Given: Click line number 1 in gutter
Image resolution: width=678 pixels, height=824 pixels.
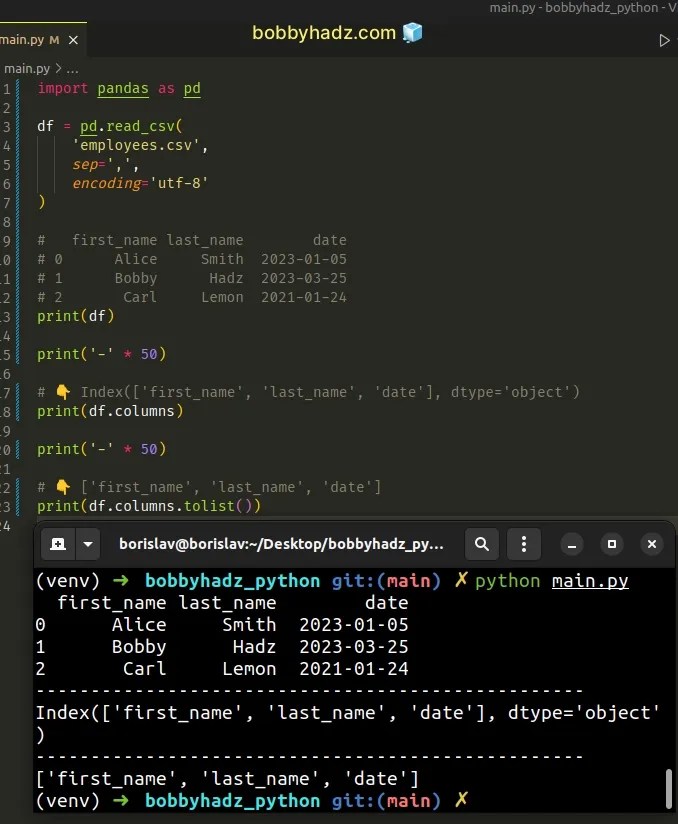Looking at the screenshot, I should click(x=7, y=89).
